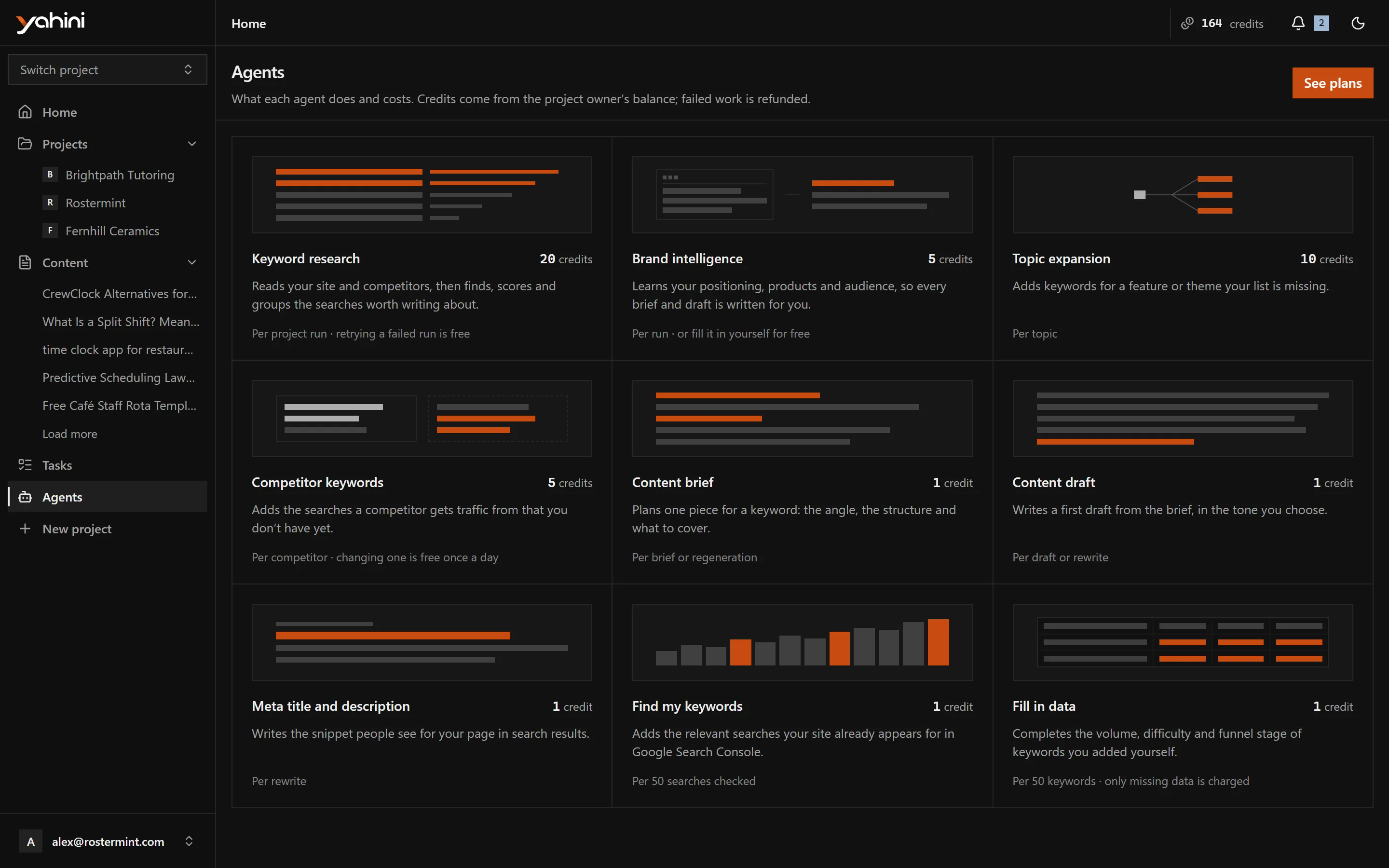Screen dimensions: 1389x868
Task: Click the Brand intelligence card title
Action: pos(687,259)
